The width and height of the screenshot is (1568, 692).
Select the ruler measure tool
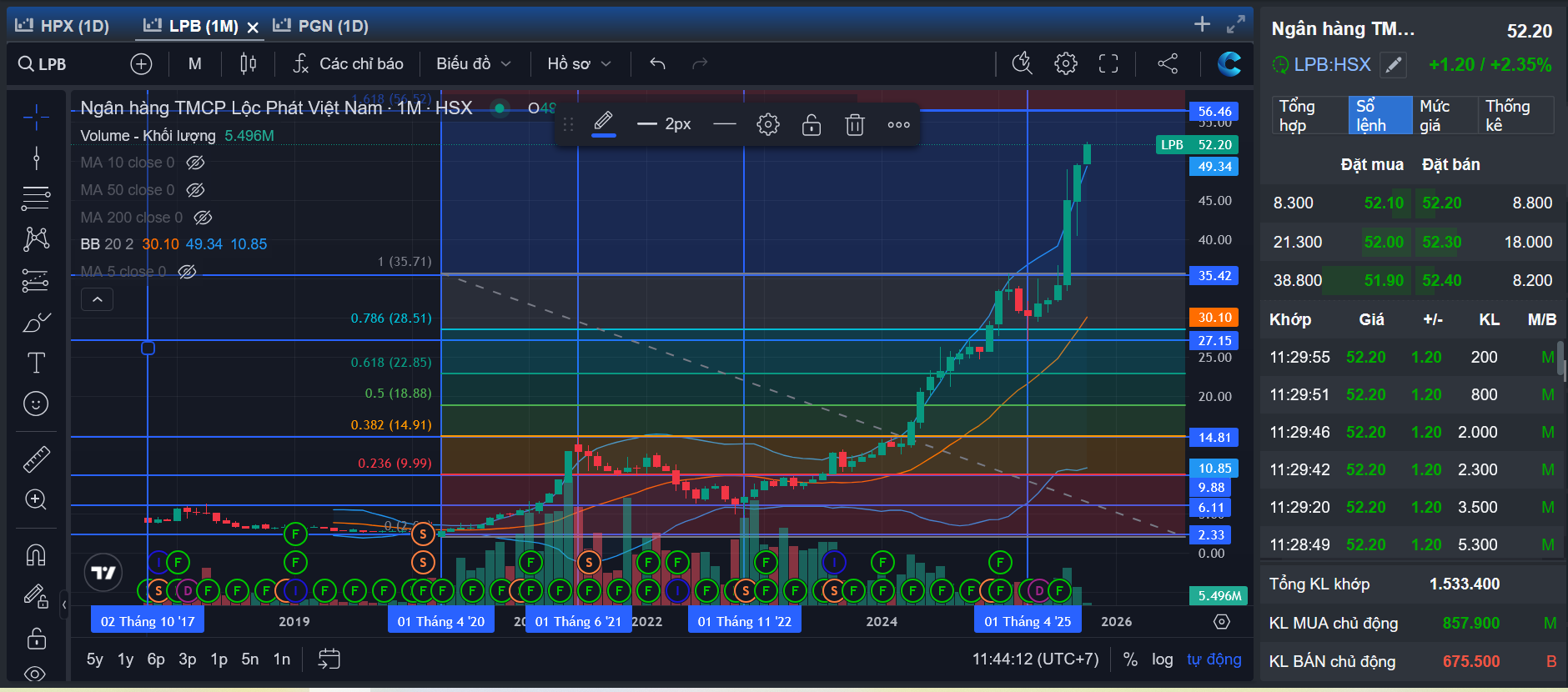tap(36, 459)
